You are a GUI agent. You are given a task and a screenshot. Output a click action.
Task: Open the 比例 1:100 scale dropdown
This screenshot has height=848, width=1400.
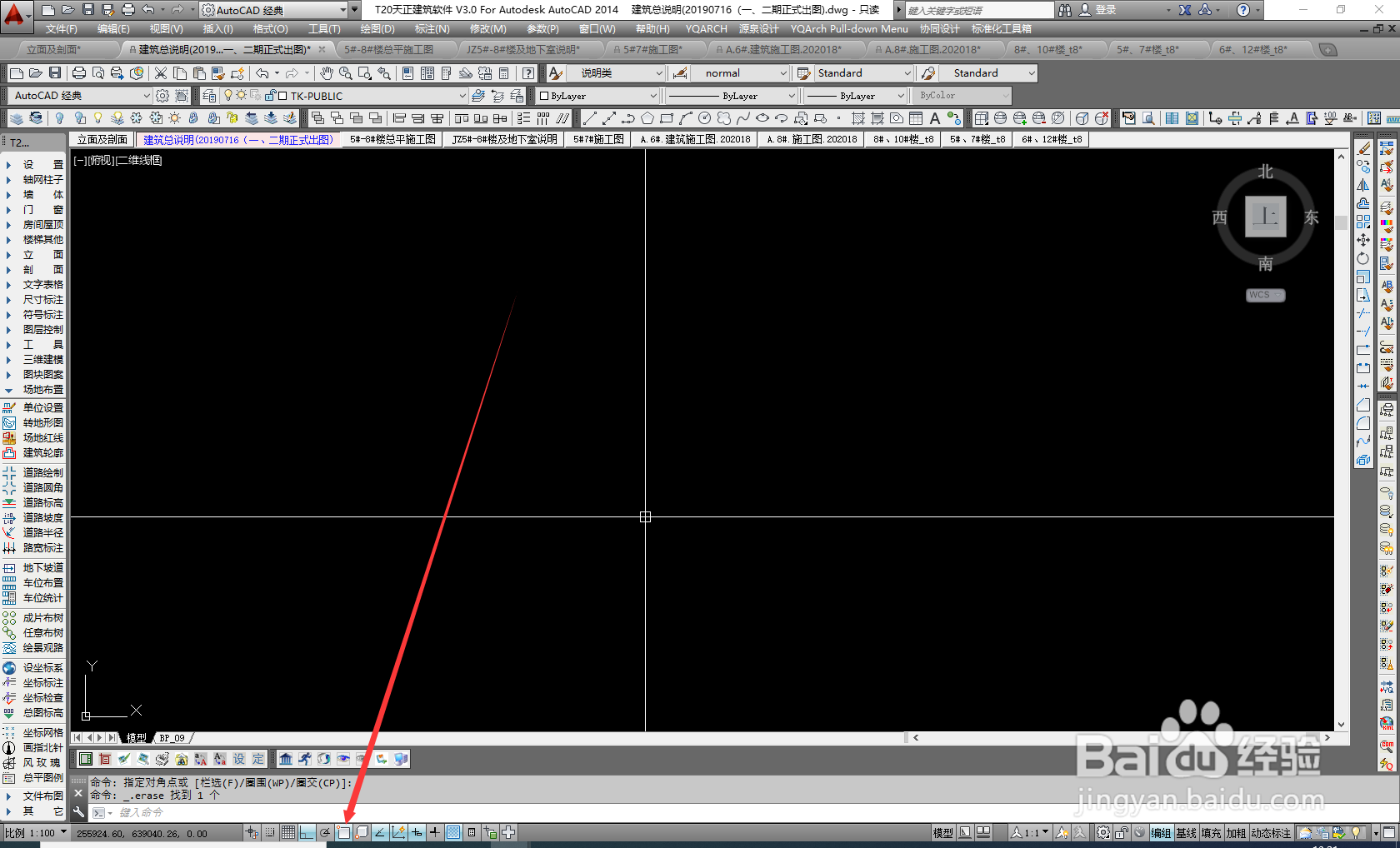click(36, 832)
